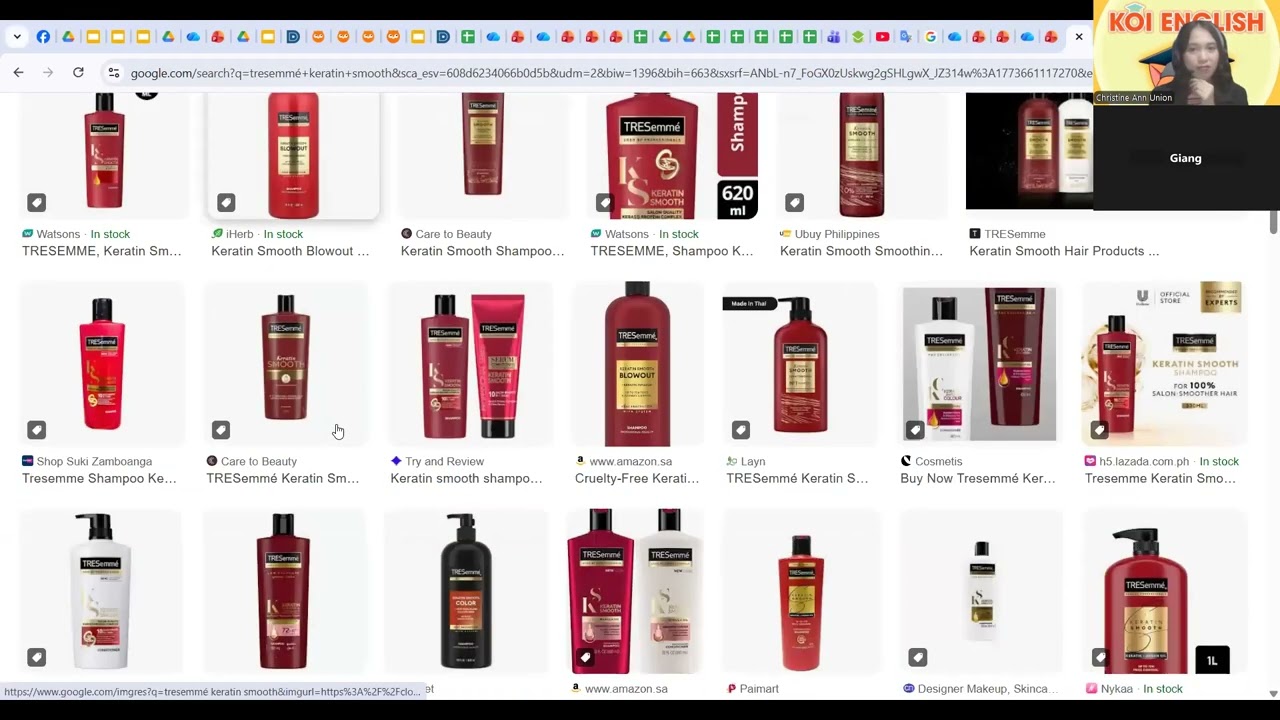Select the lazada Keratin Smooth ad thumbnail
1280x720 pixels.
click(1165, 364)
